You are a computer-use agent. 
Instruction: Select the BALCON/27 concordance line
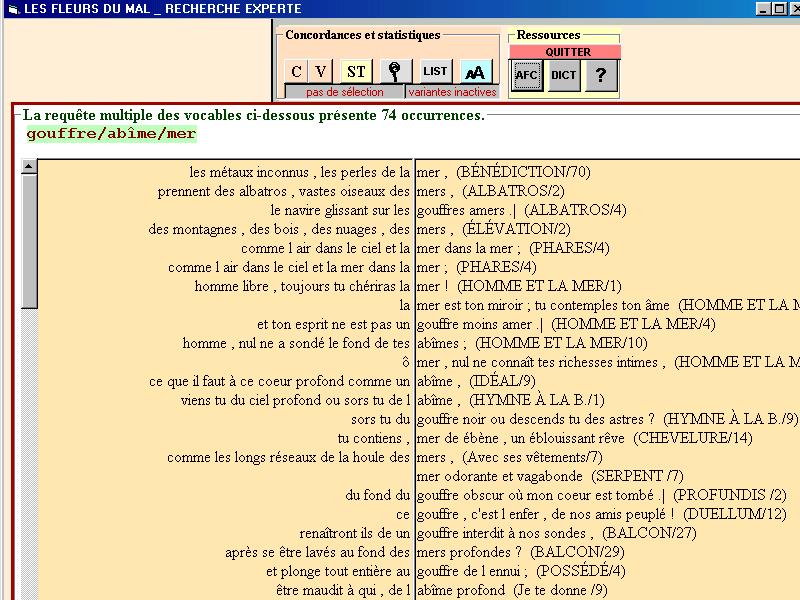point(557,533)
